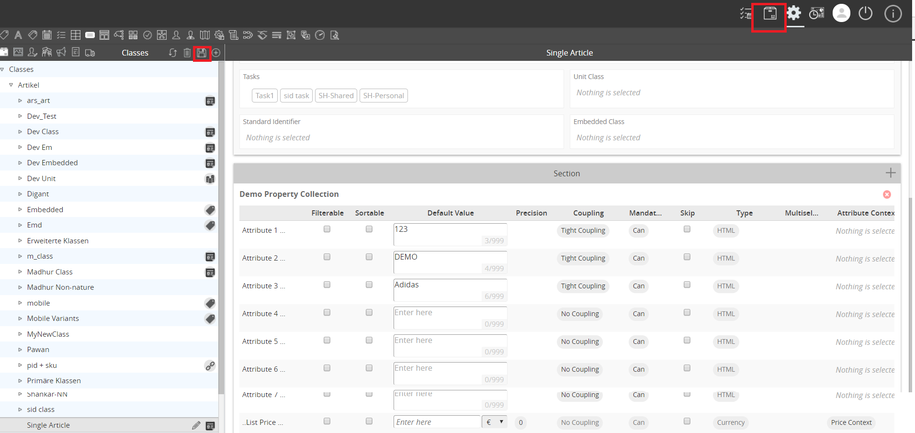Open the user profile avatar
The image size is (915, 433).
(x=841, y=13)
